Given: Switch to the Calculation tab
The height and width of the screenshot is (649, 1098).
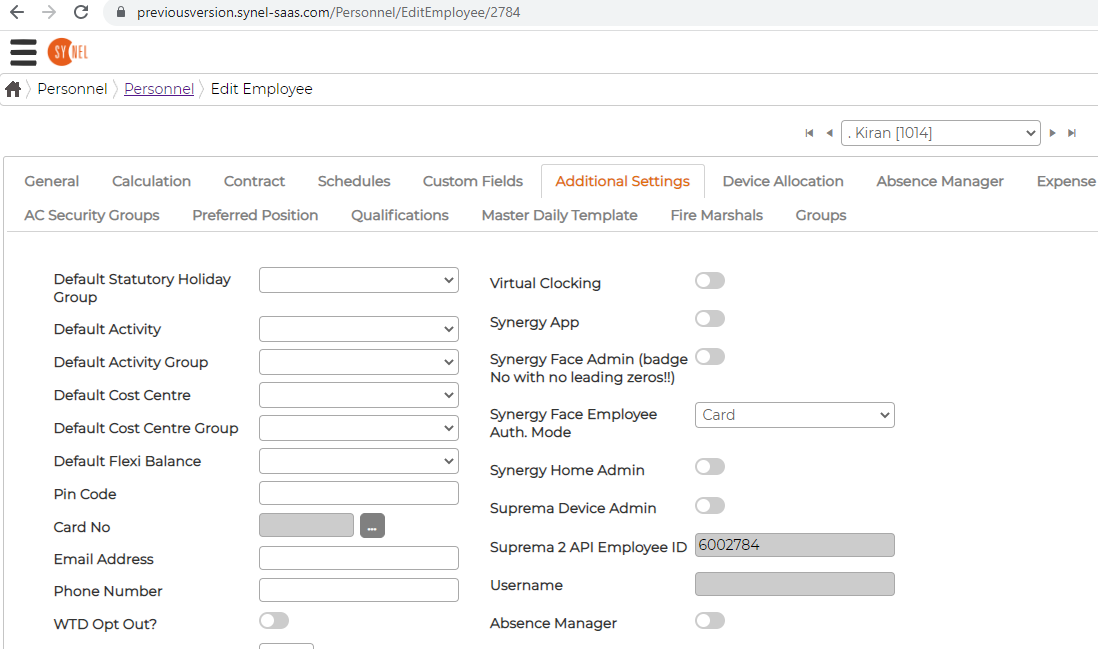Looking at the screenshot, I should (x=151, y=181).
